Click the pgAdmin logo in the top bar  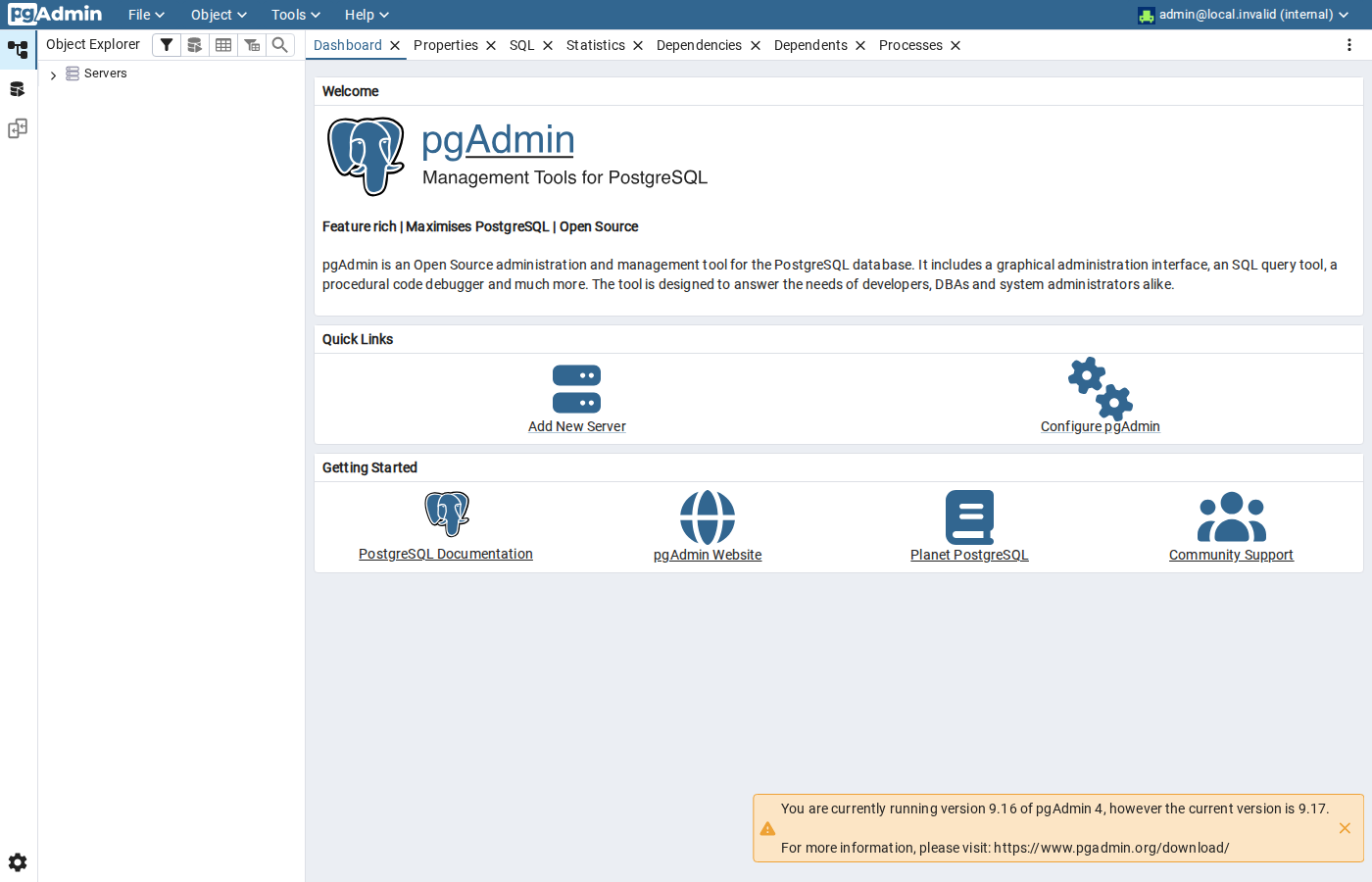(x=55, y=15)
